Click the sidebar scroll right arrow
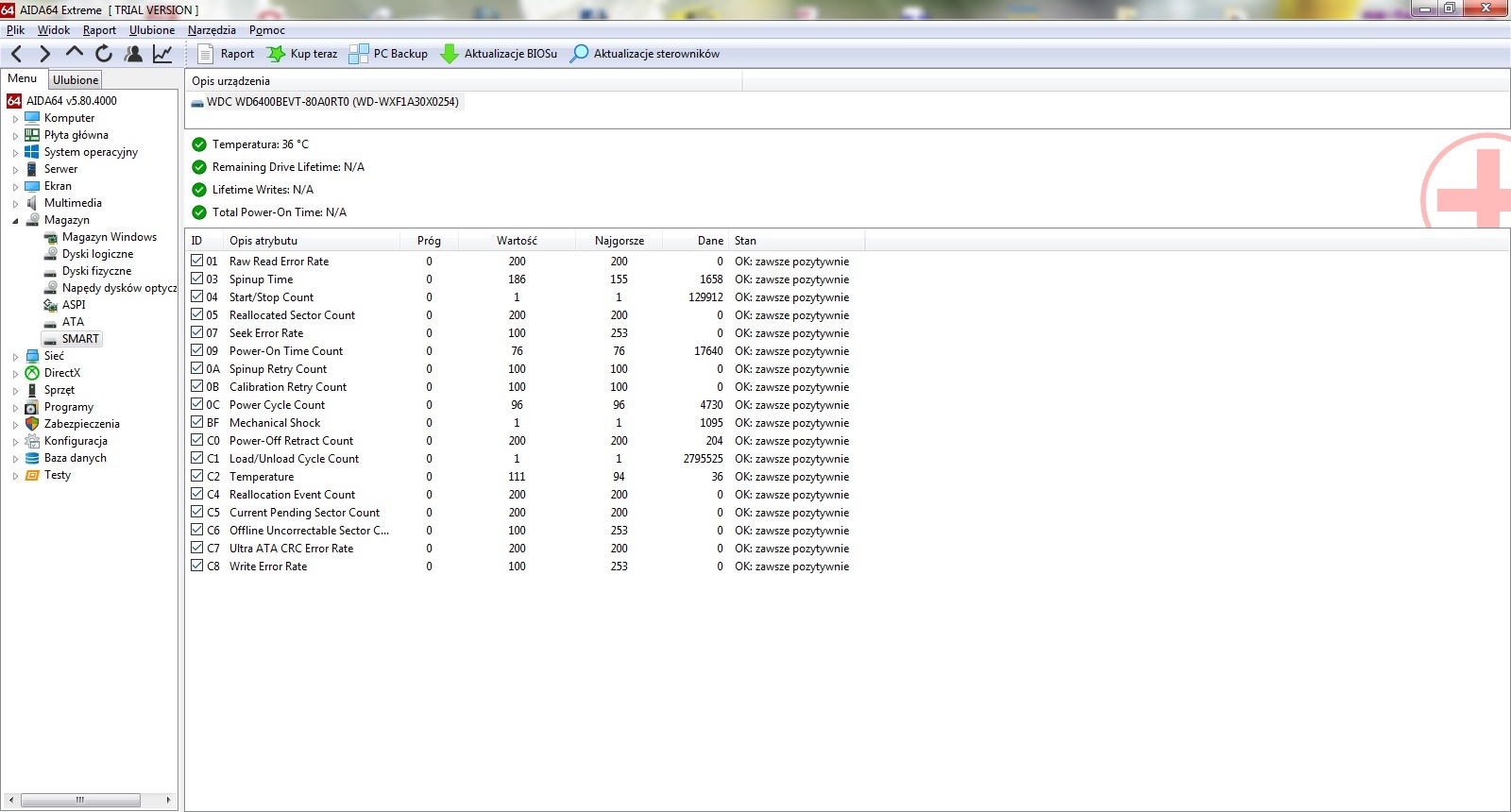This screenshot has height=812, width=1511. click(168, 800)
